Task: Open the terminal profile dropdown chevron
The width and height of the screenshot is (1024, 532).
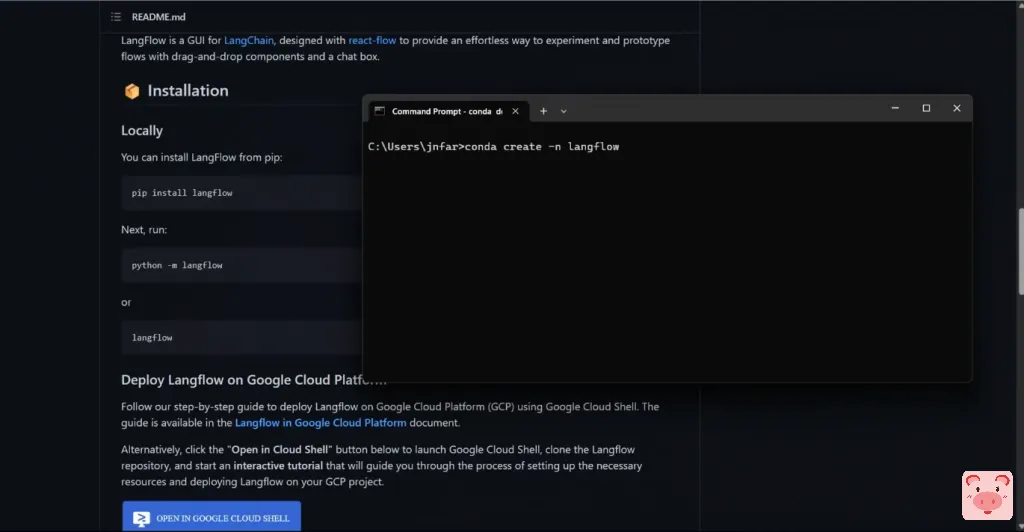Action: [x=564, y=112]
